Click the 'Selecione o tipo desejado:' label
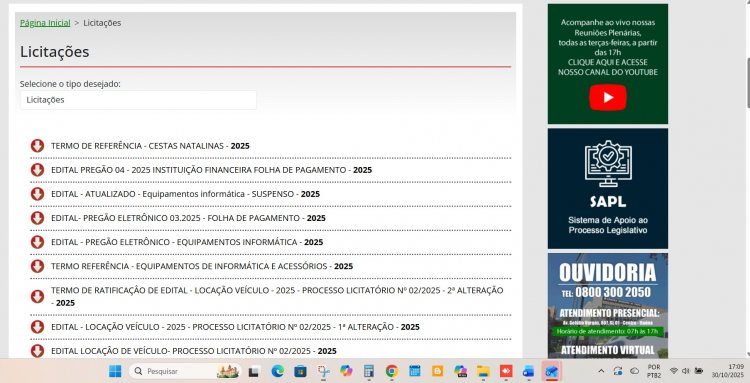Image resolution: width=750 pixels, height=383 pixels. 70,84
